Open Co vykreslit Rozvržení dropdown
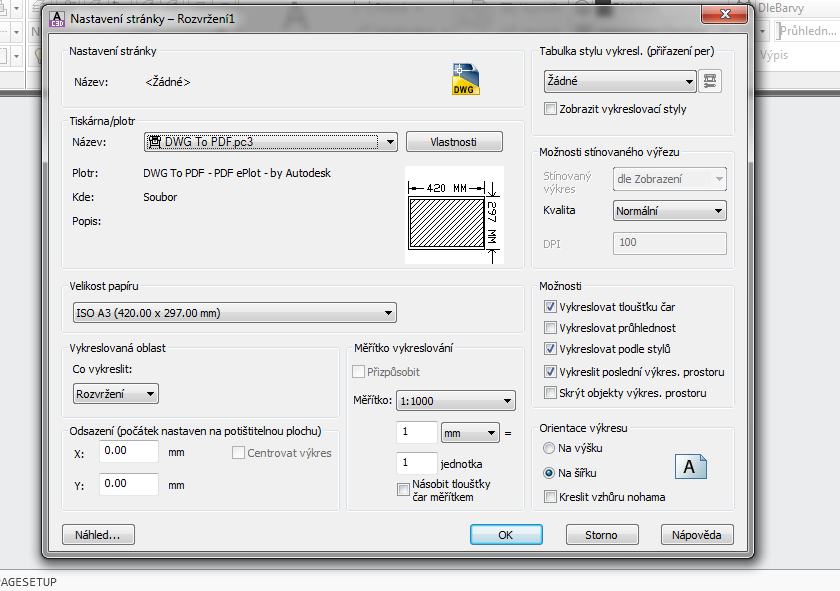This screenshot has height=591, width=840. click(x=115, y=394)
